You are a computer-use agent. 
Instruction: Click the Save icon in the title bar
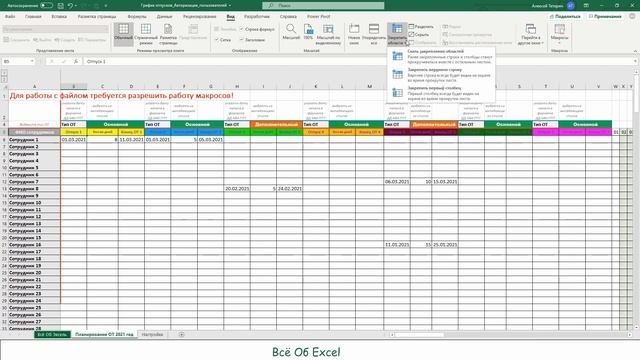[x=60, y=6]
